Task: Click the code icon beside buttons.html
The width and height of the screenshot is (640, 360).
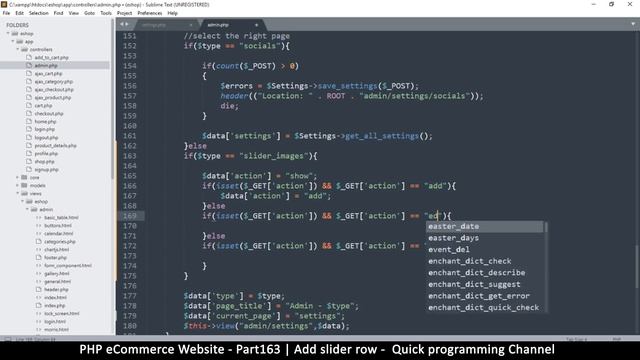Action: point(39,226)
